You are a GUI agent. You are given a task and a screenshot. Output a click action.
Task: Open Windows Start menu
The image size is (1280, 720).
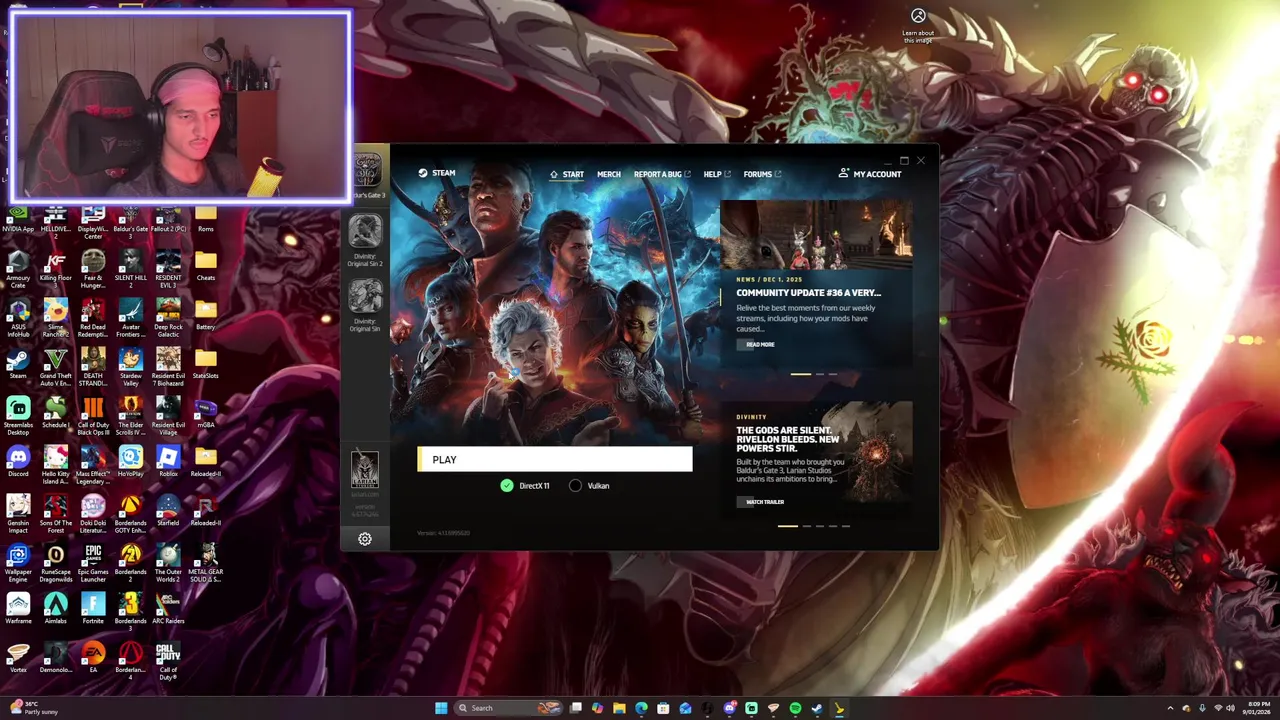click(441, 708)
